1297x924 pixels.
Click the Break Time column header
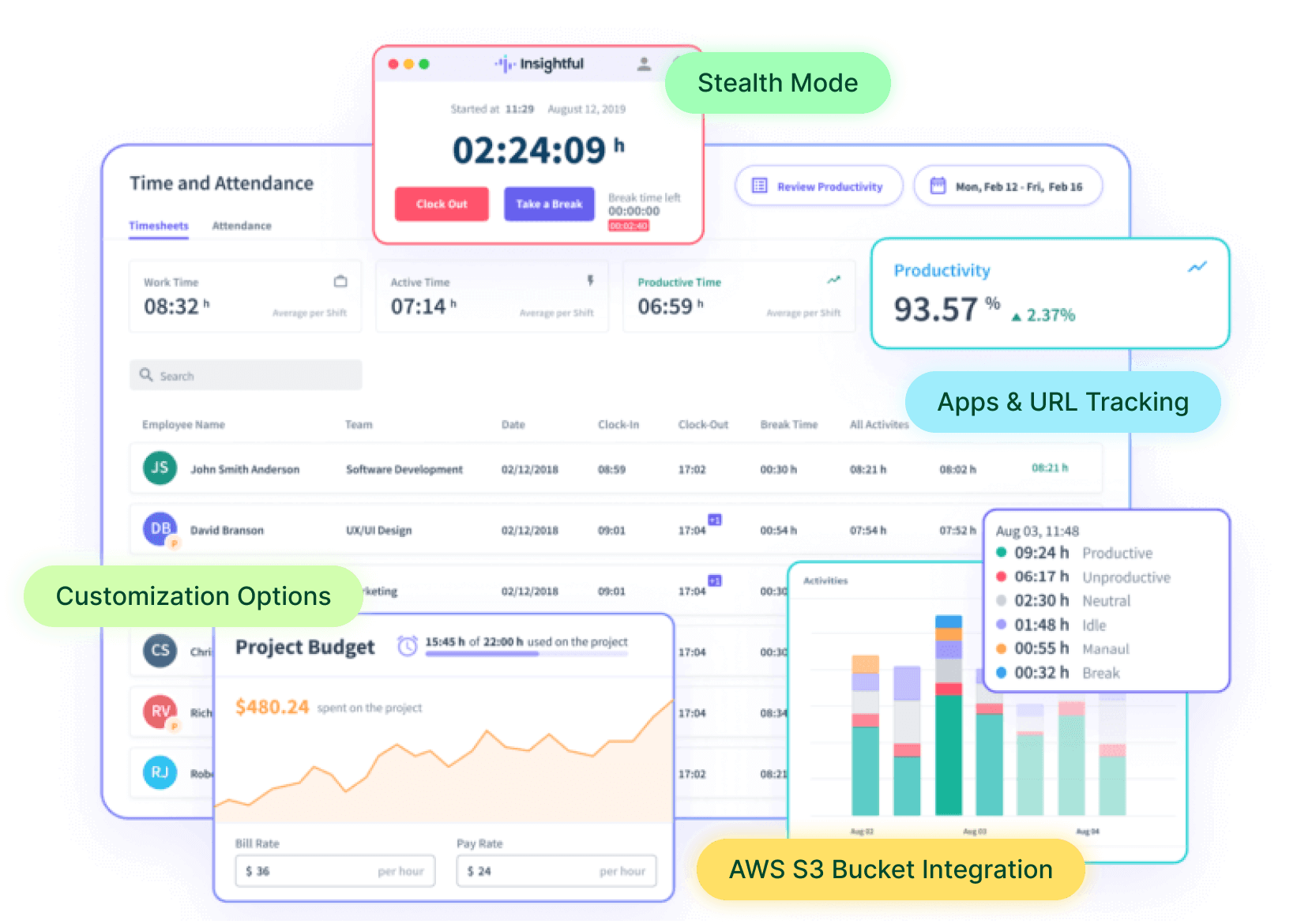789,425
